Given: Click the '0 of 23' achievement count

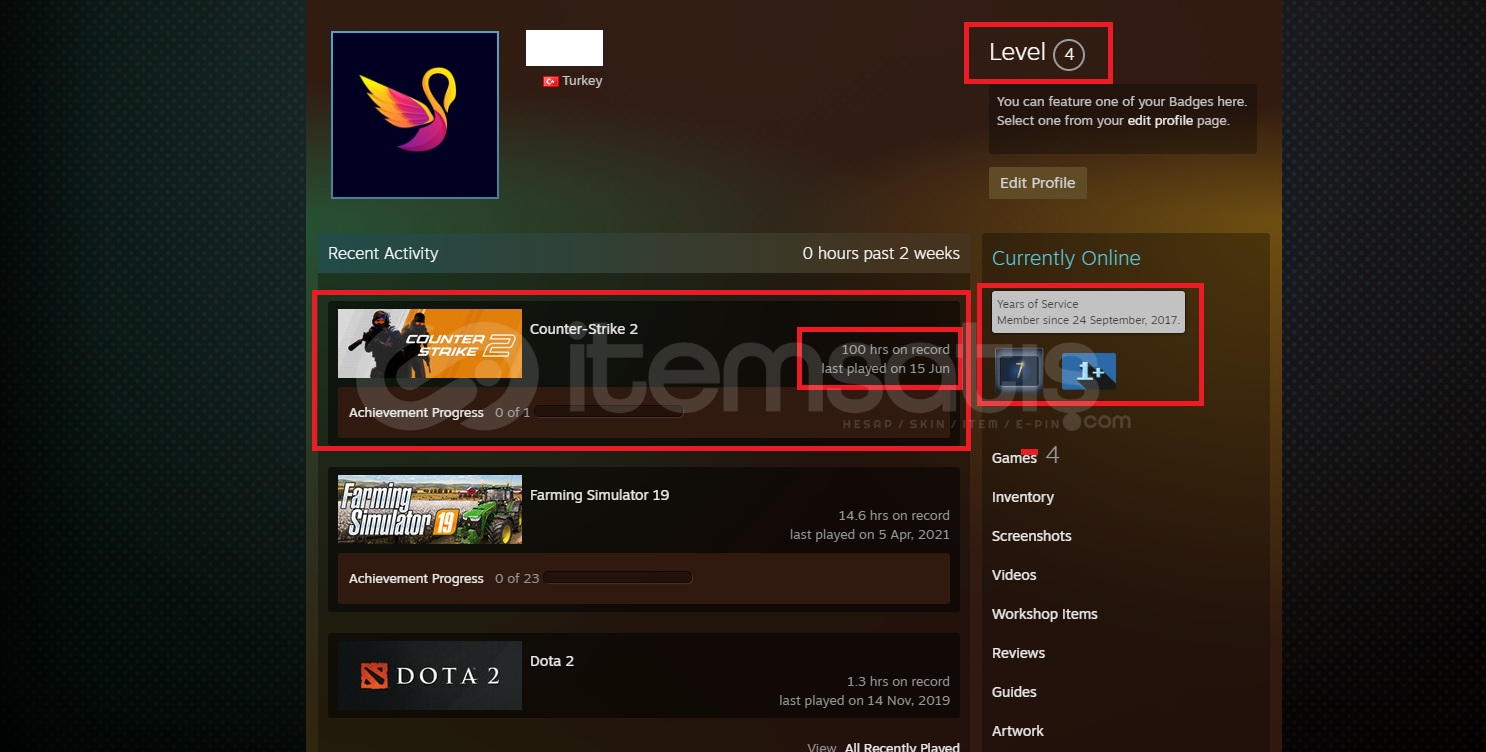Looking at the screenshot, I should [517, 578].
